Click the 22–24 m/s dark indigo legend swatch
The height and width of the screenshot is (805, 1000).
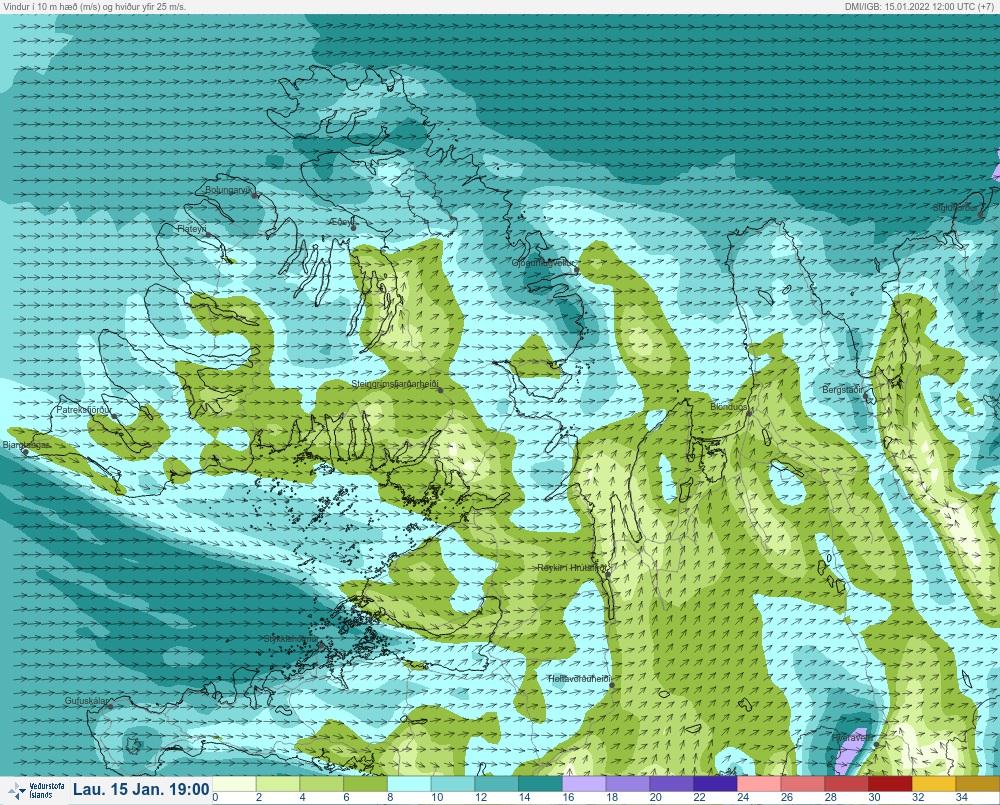(x=716, y=783)
